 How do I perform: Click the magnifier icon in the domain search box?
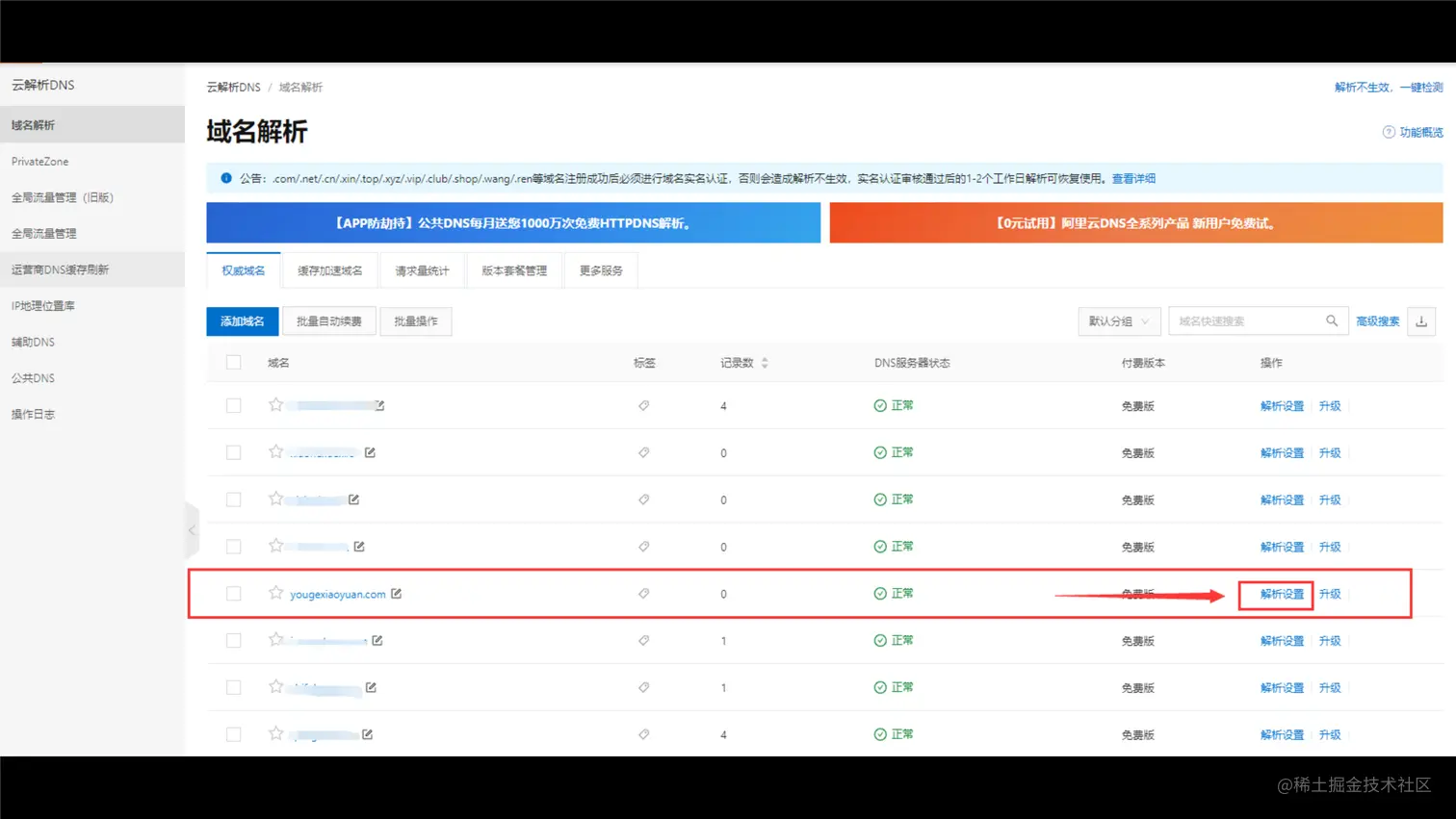pyautogui.click(x=1332, y=320)
